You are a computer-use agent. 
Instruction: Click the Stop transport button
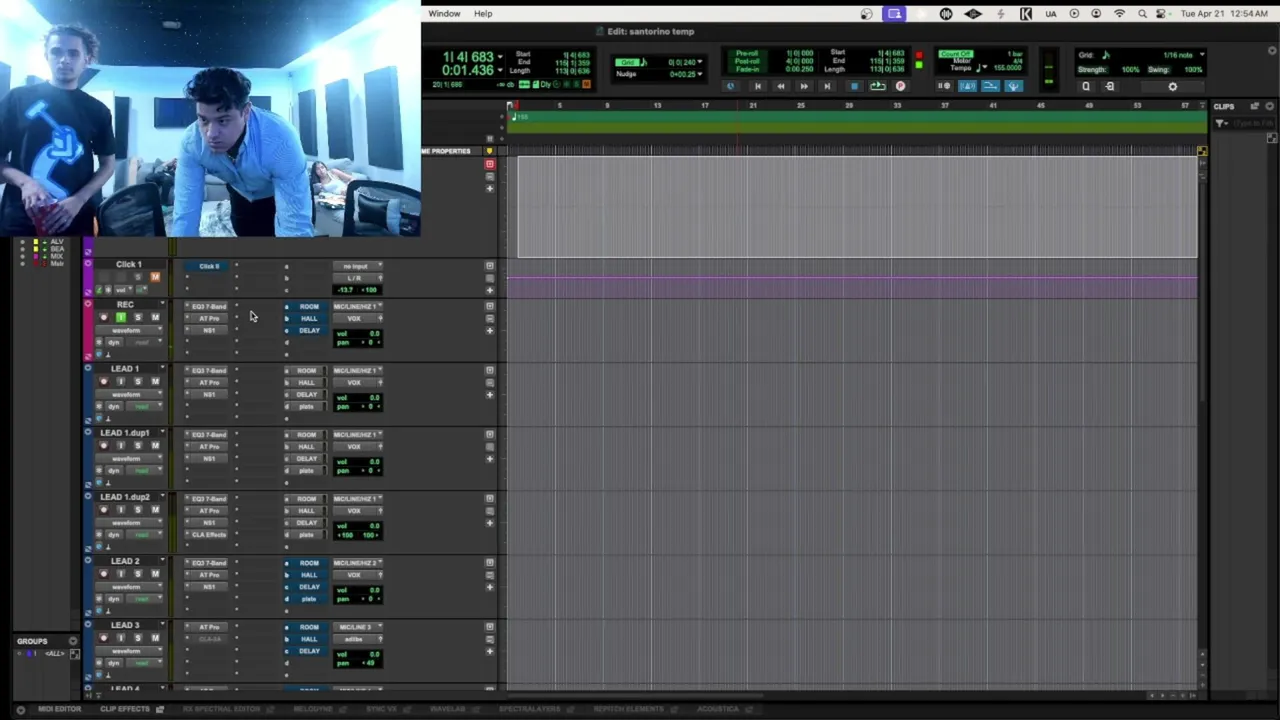coord(854,87)
